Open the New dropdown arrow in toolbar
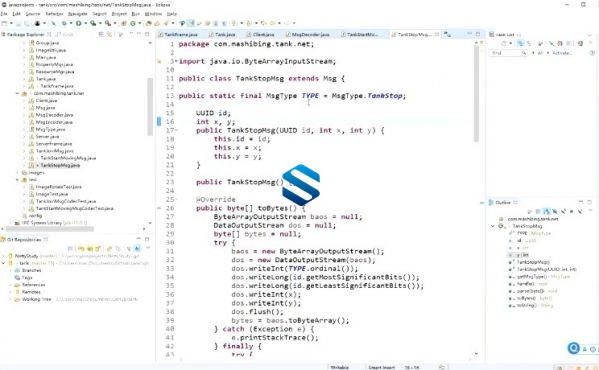 [x=11, y=23]
